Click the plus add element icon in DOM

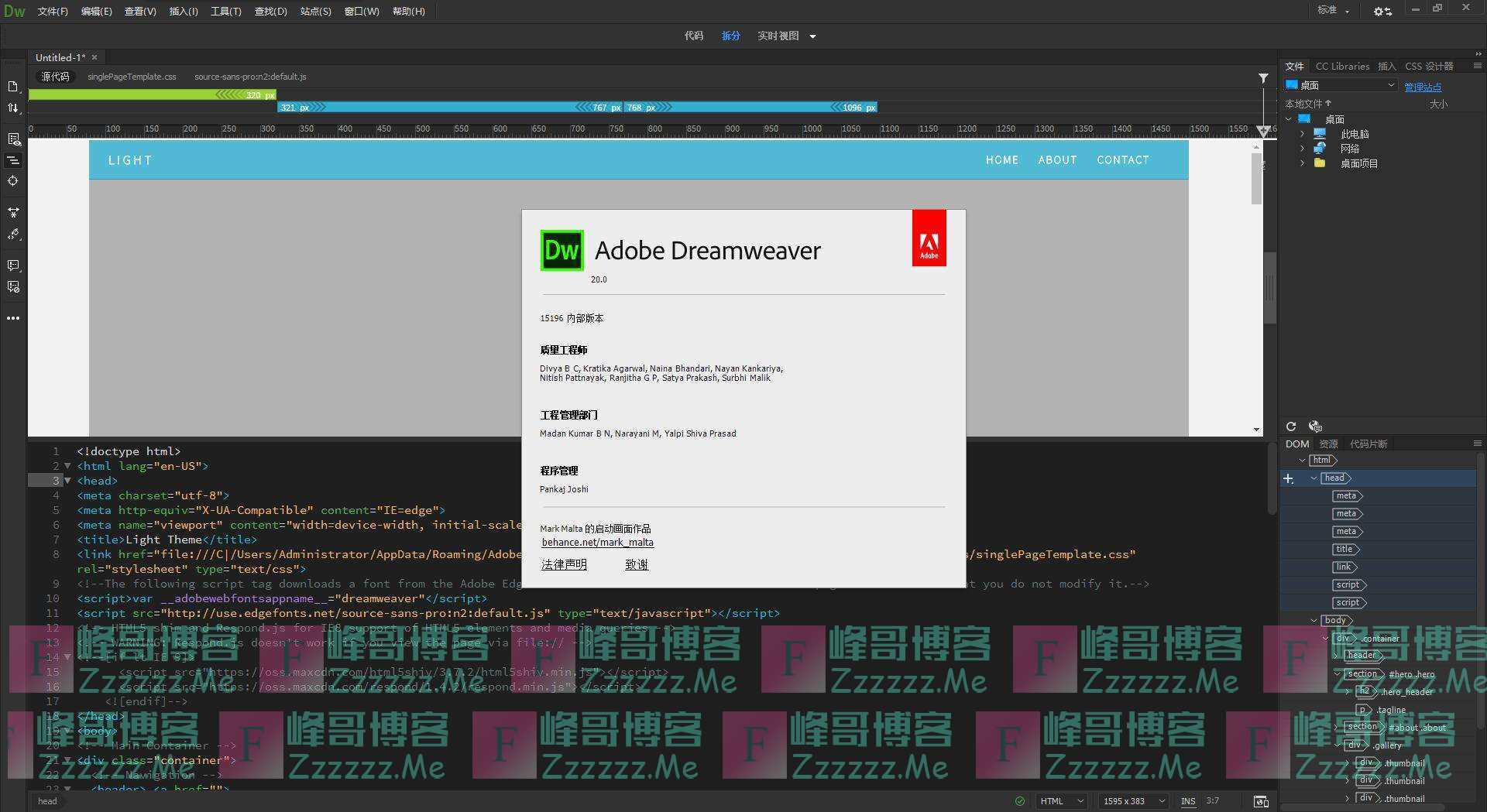click(x=1288, y=479)
